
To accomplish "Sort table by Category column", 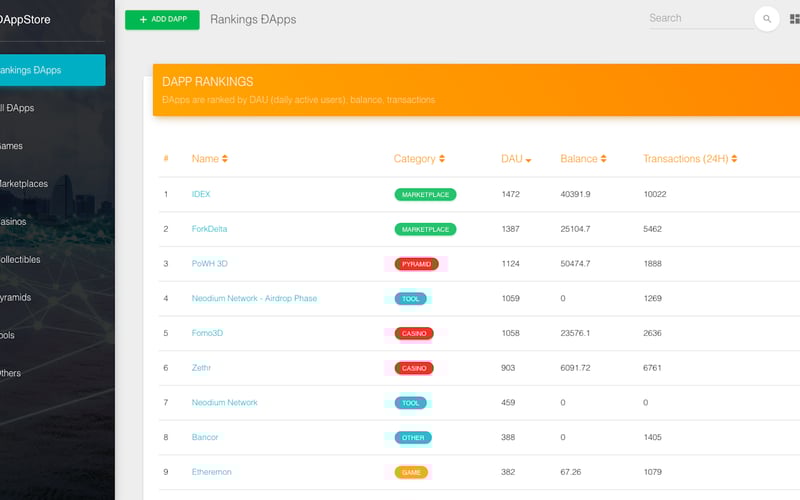I will 419,159.
